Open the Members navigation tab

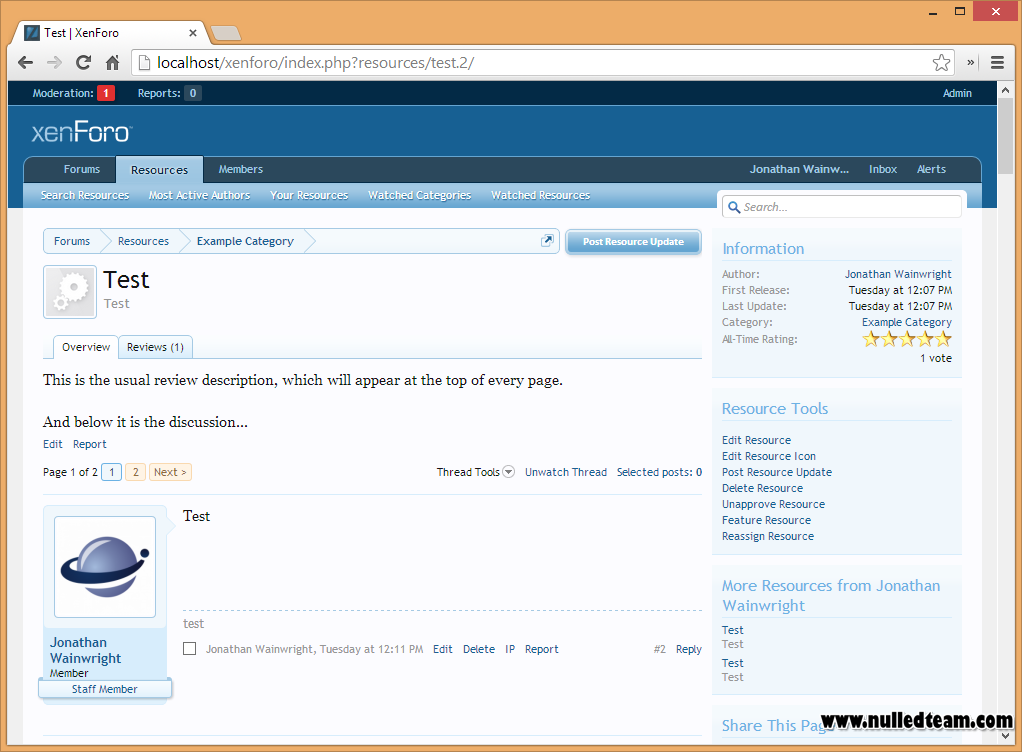pyautogui.click(x=241, y=169)
